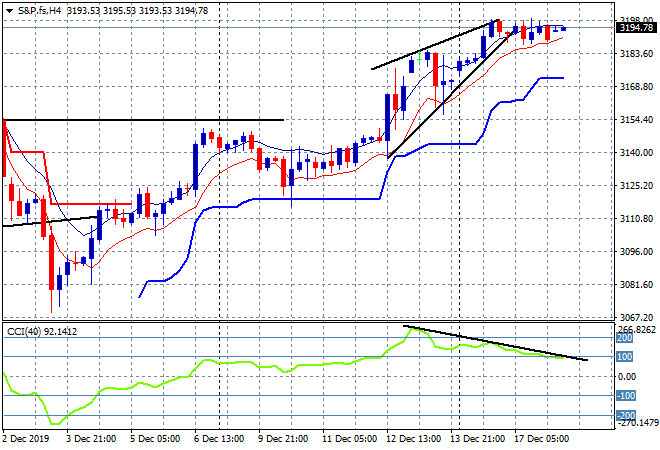This screenshot has width=660, height=450.
Task: Click the 5 Dec 05:00 time label
Action: click(x=154, y=439)
